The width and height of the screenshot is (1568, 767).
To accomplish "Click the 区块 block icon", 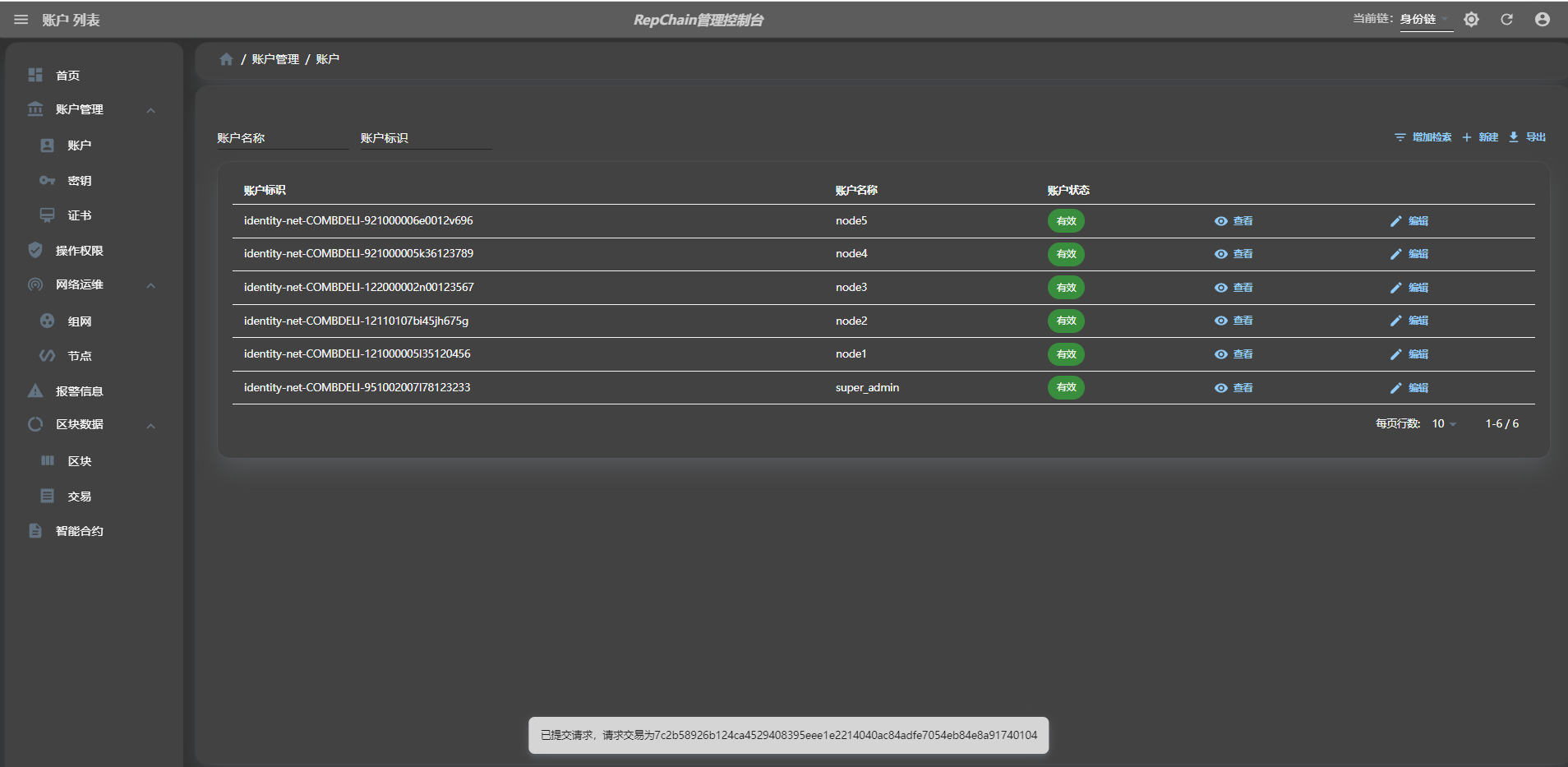I will (x=48, y=460).
